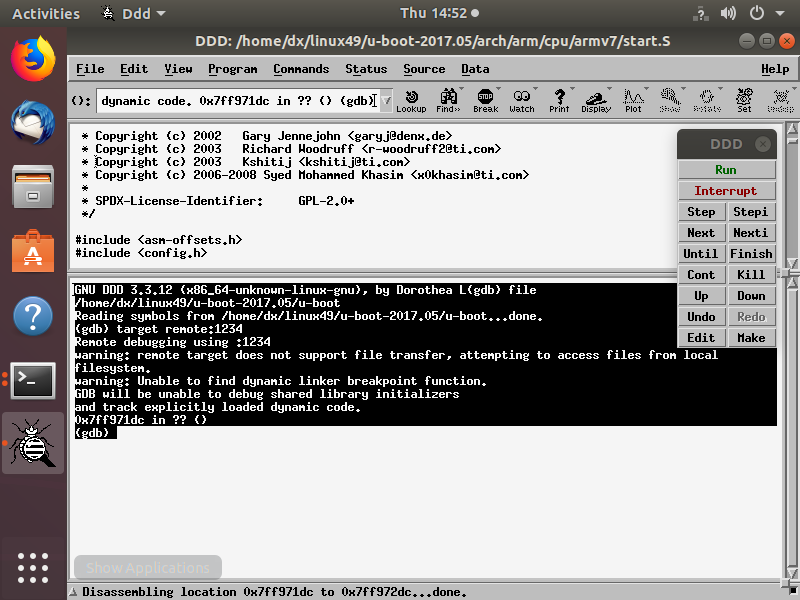This screenshot has width=800, height=600.
Task: Click the Watch eyes icon
Action: tap(521, 98)
